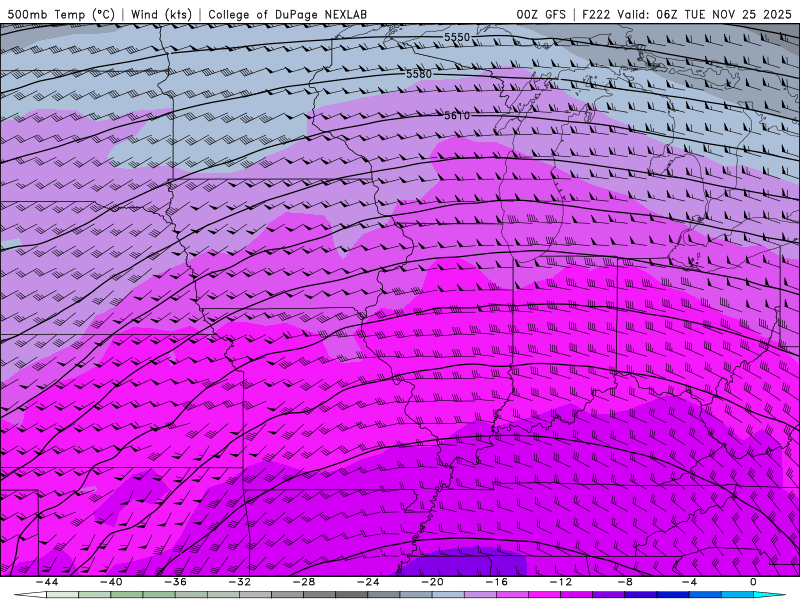Click the -20 colorbar tick label

433,582
